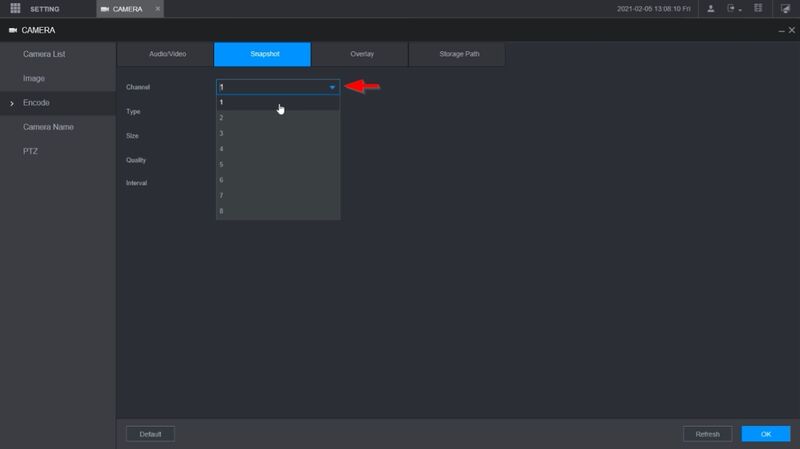Click the Channel label
This screenshot has width=800, height=449.
(x=138, y=87)
